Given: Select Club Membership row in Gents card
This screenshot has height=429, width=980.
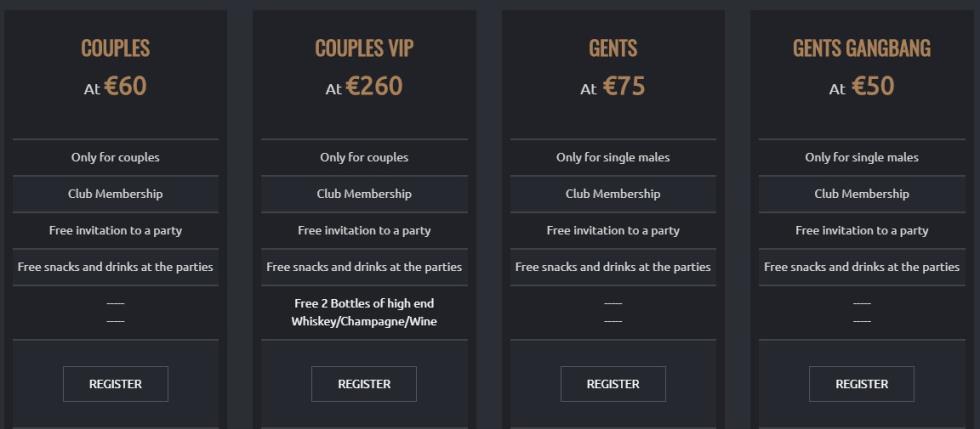Looking at the screenshot, I should (613, 194).
